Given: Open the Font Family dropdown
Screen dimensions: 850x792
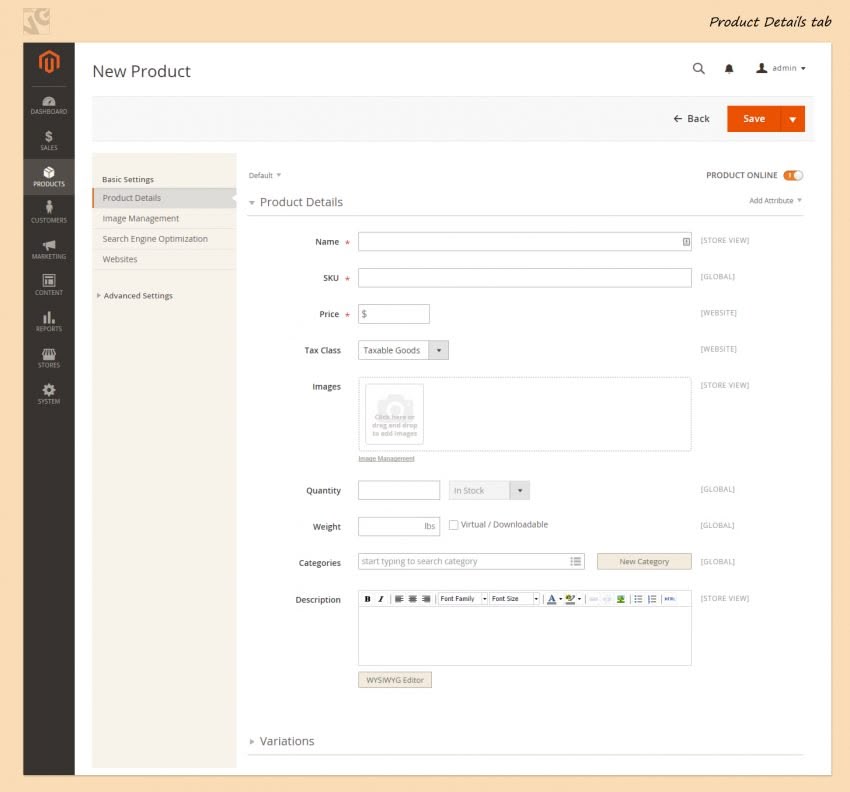Looking at the screenshot, I should pyautogui.click(x=463, y=599).
